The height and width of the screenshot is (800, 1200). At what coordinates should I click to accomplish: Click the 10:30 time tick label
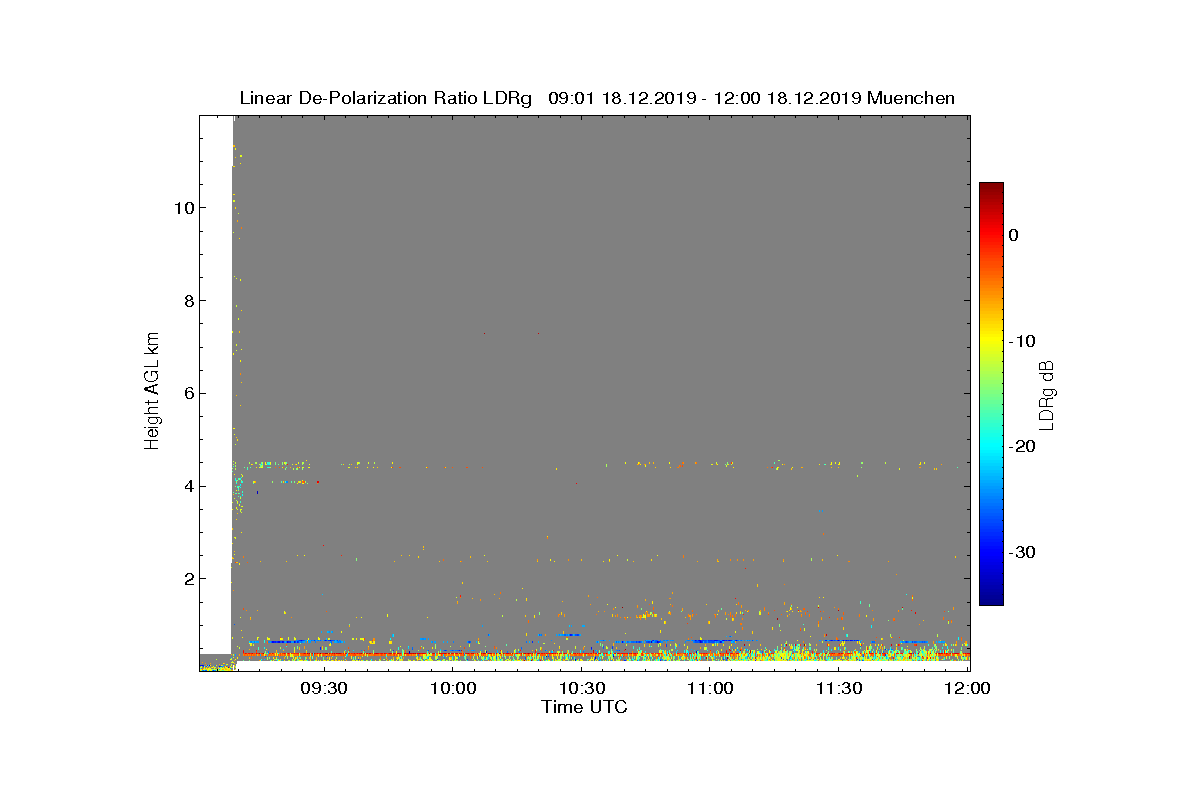pos(582,689)
